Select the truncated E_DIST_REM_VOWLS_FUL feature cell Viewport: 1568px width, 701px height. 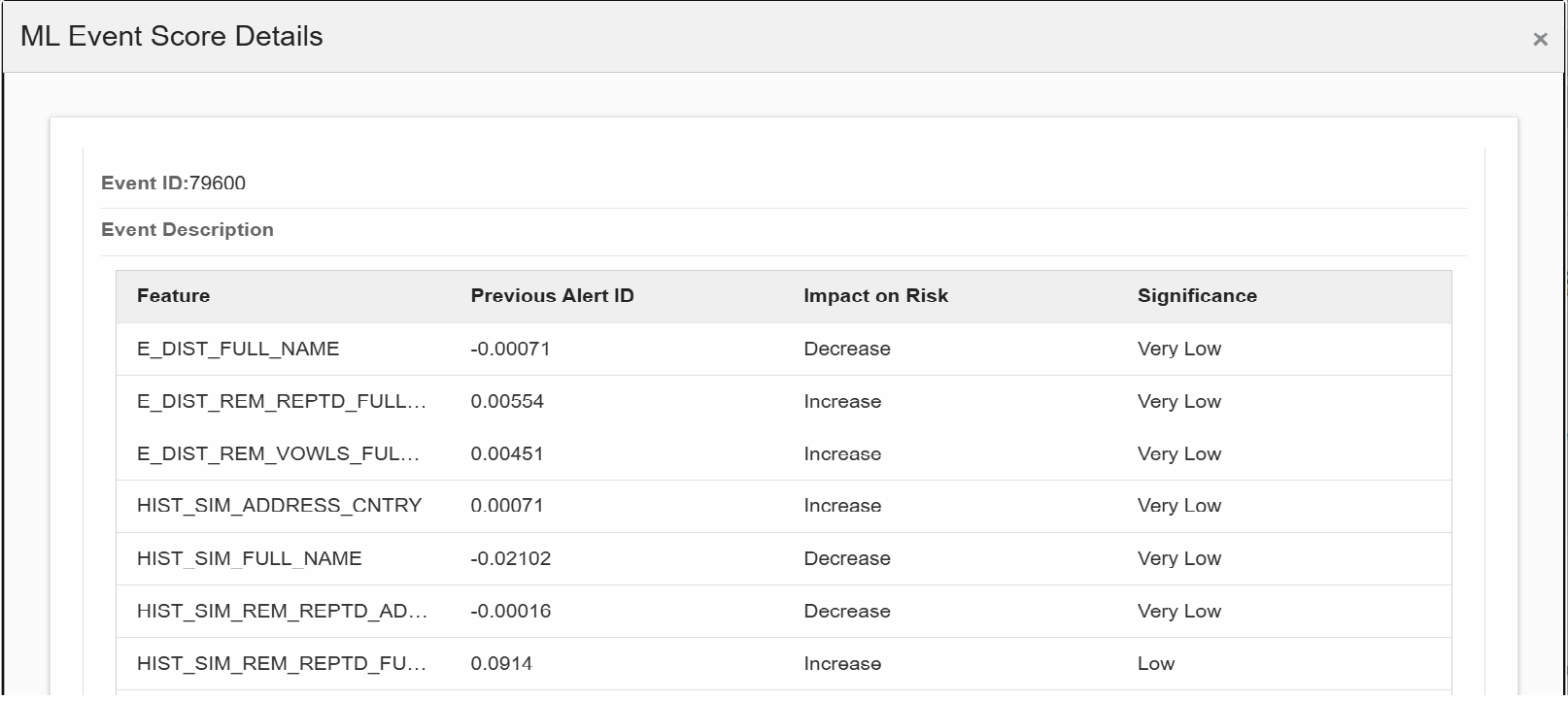pos(279,454)
